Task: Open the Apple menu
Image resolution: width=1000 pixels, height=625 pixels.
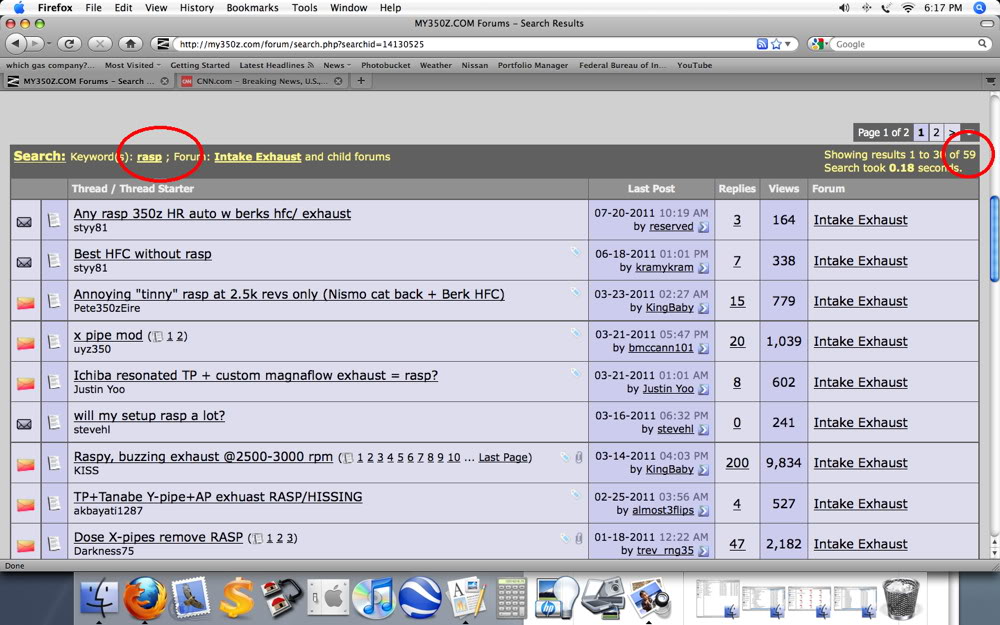Action: click(19, 8)
